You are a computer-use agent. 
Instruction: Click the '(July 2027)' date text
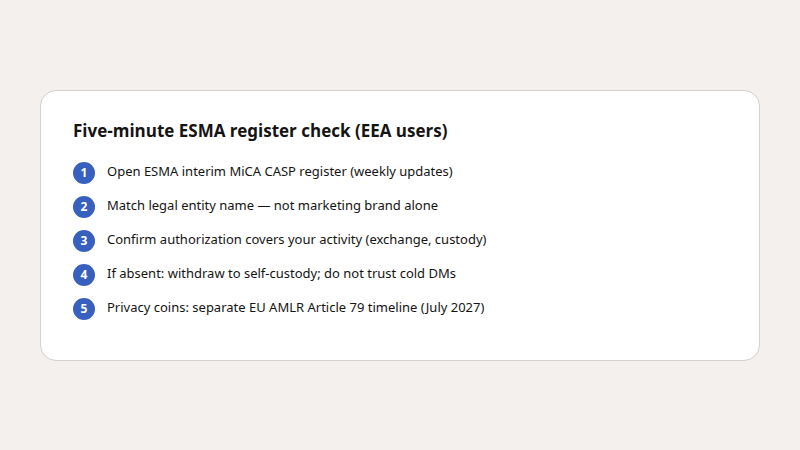pyautogui.click(x=453, y=308)
